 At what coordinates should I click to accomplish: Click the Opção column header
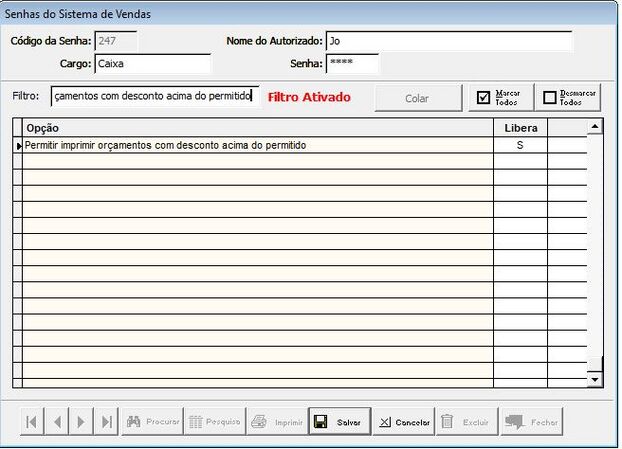258,128
